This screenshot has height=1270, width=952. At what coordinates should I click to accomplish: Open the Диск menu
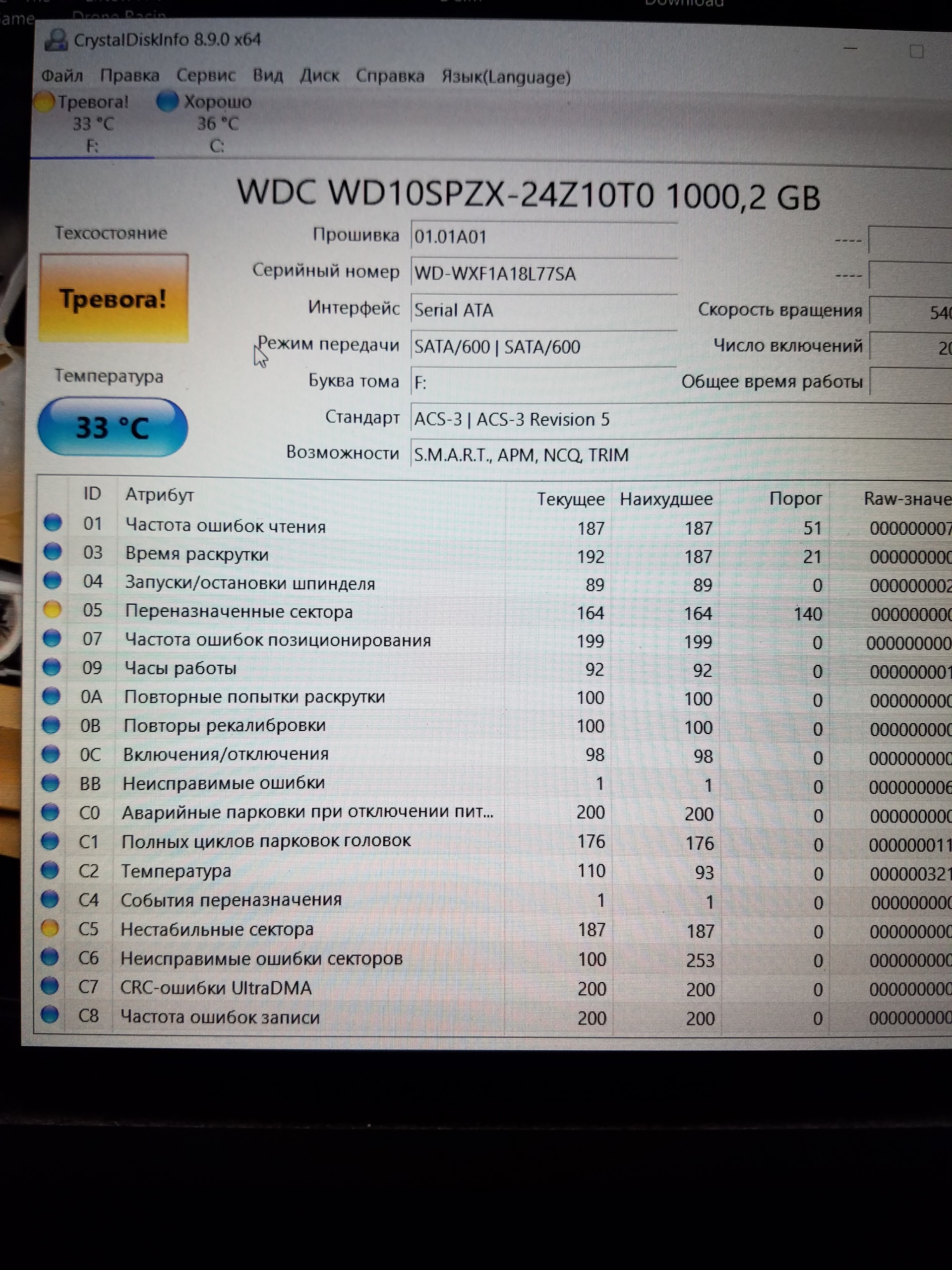point(320,76)
